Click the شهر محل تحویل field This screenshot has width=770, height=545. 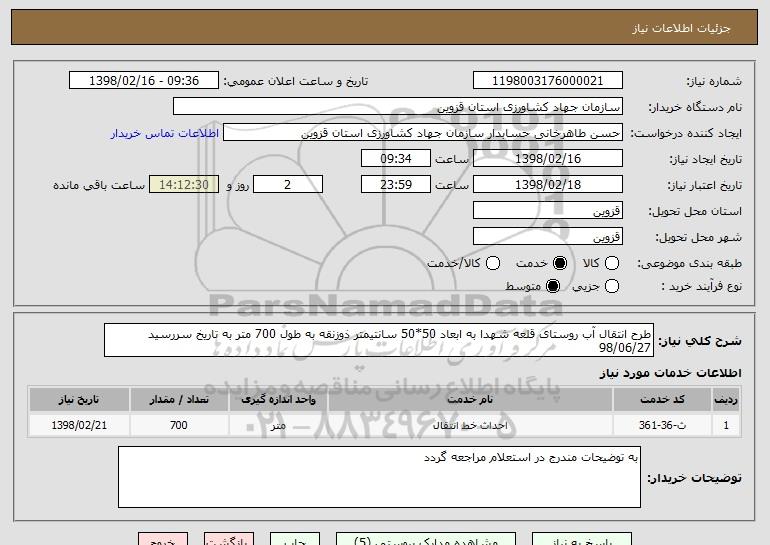click(x=548, y=237)
